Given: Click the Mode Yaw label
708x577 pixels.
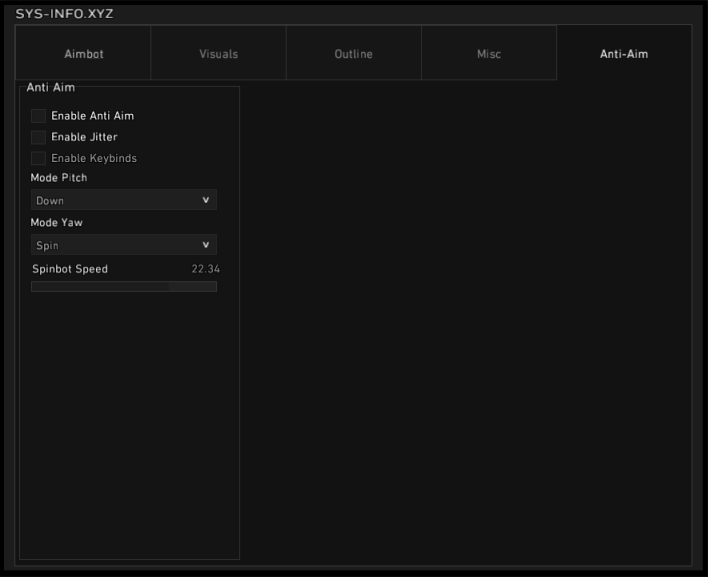Looking at the screenshot, I should [56, 223].
